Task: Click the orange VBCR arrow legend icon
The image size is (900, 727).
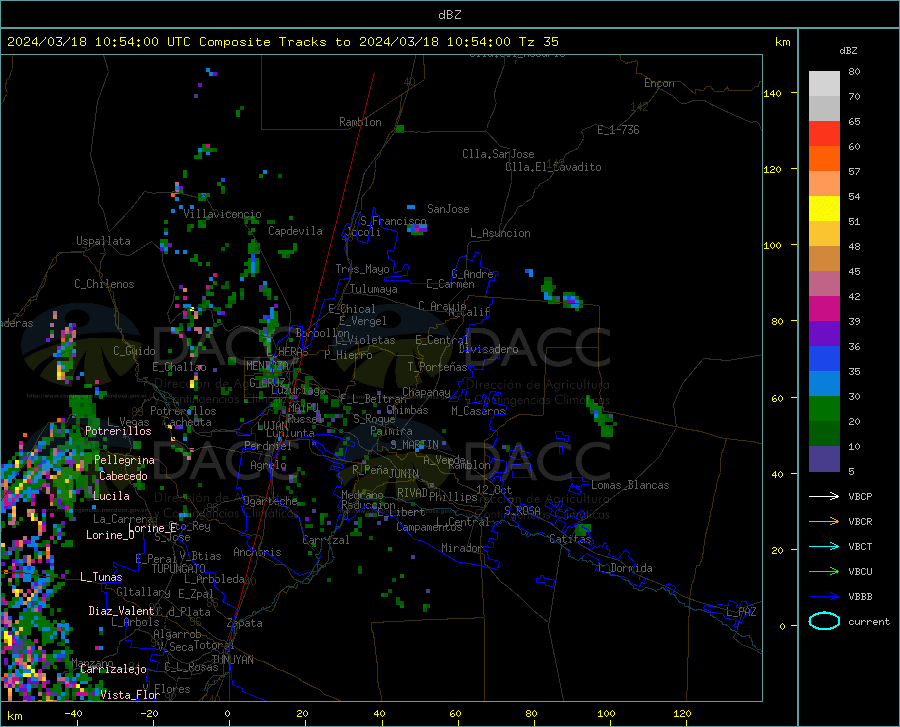Action: tap(824, 522)
